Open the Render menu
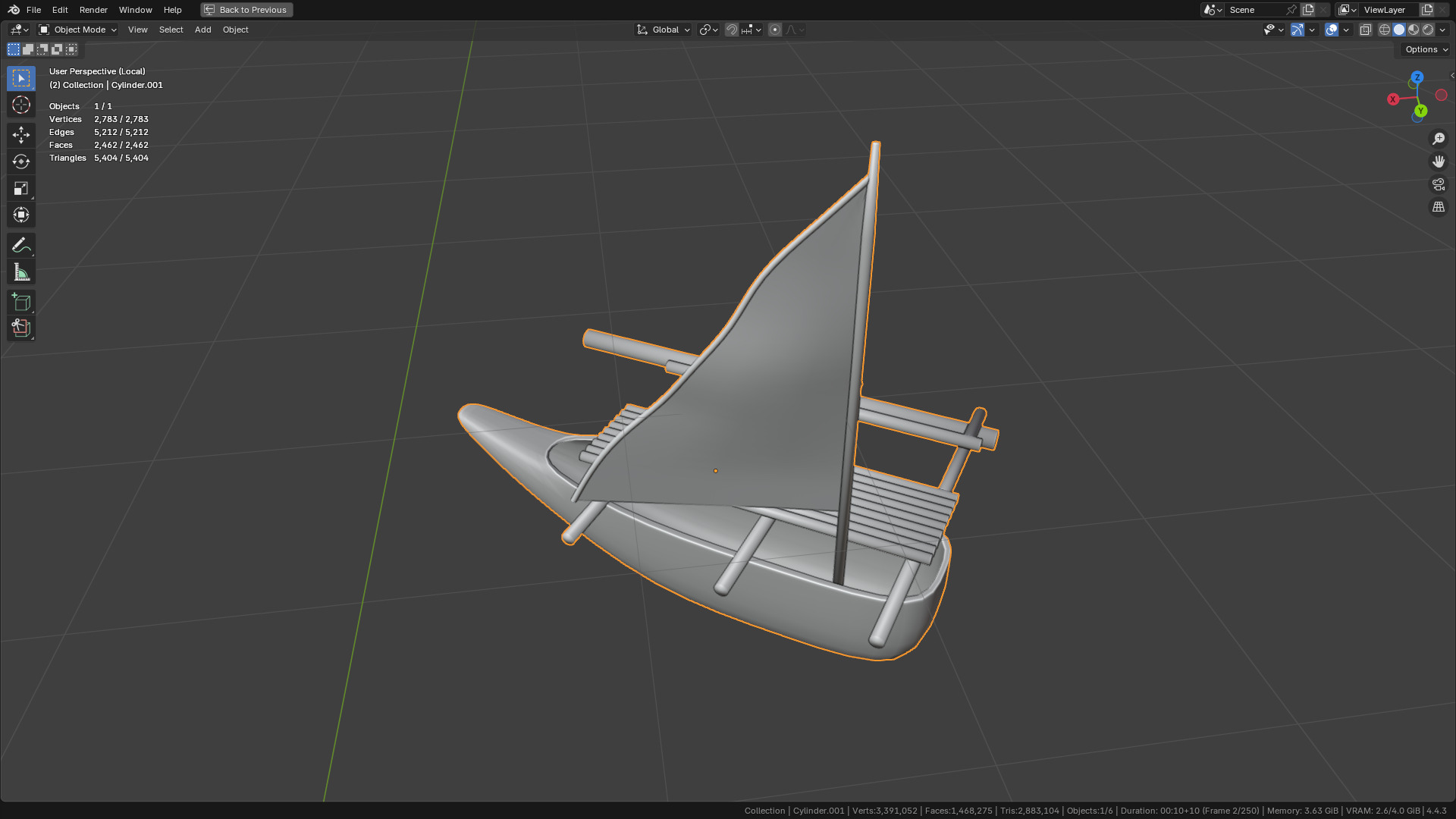1456x819 pixels. click(93, 10)
